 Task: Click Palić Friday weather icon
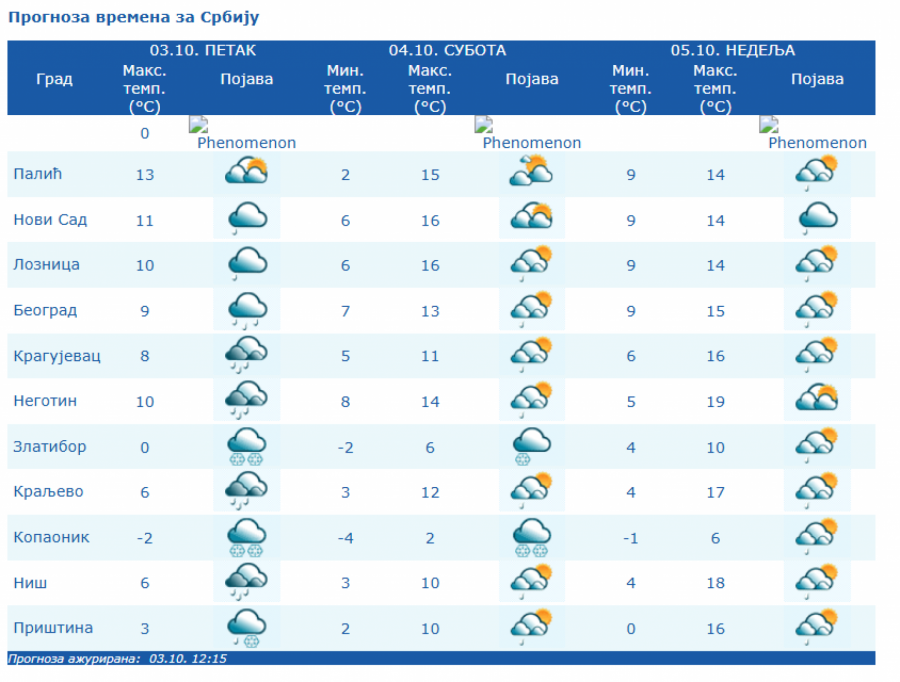pyautogui.click(x=246, y=174)
